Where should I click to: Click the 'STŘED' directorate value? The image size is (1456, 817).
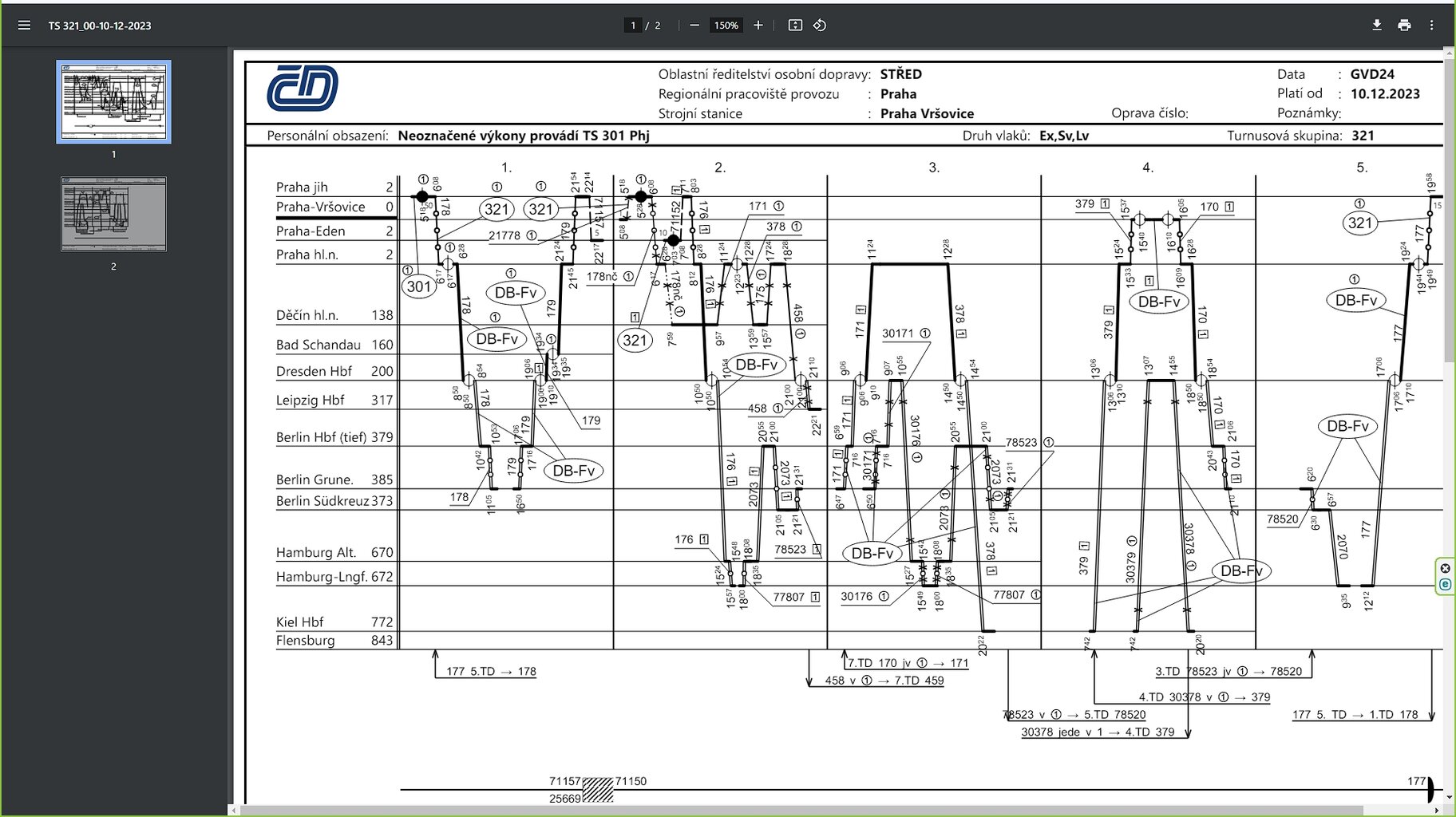point(901,74)
